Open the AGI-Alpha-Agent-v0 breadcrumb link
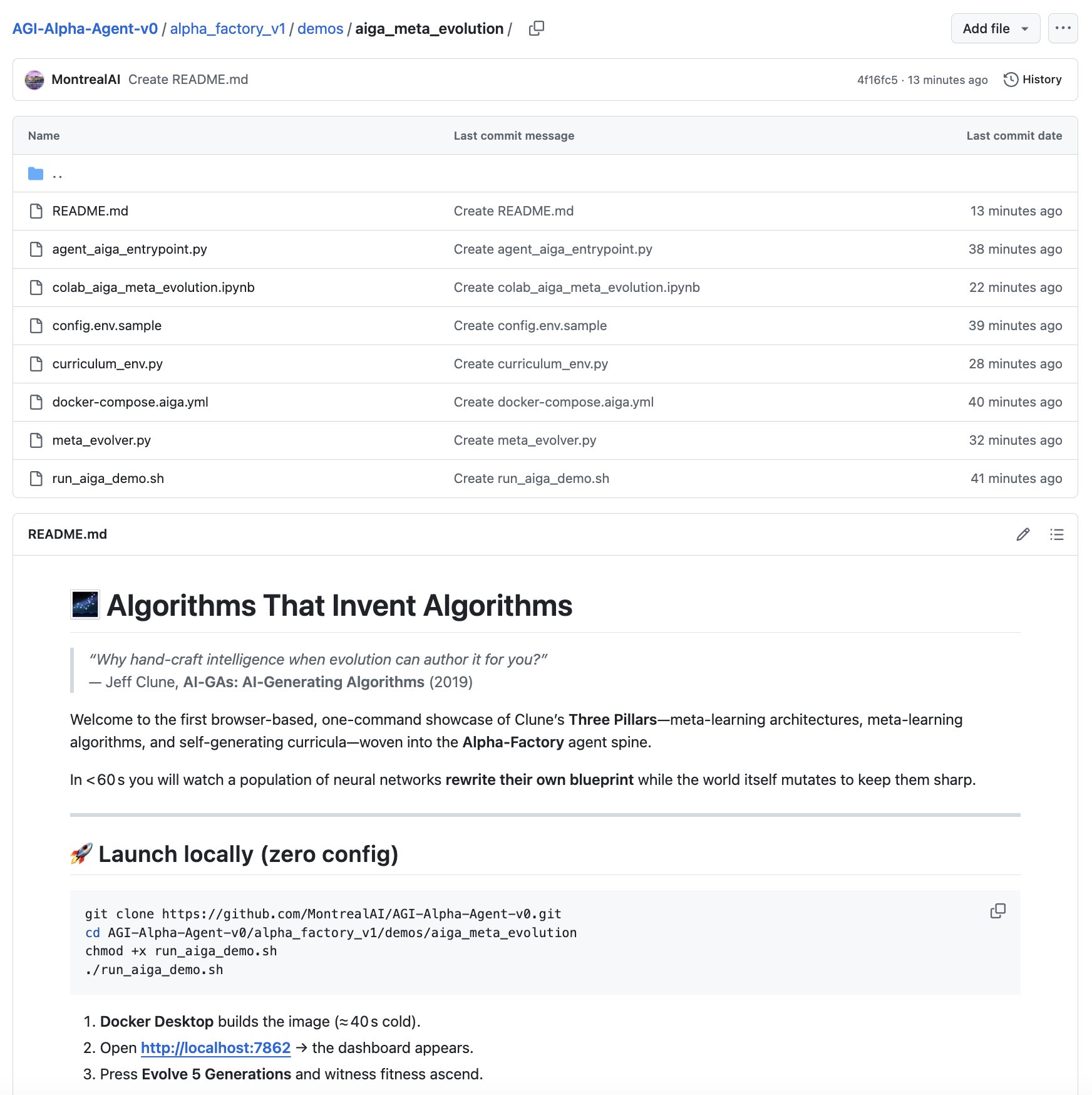This screenshot has width=1092, height=1095. click(x=85, y=29)
